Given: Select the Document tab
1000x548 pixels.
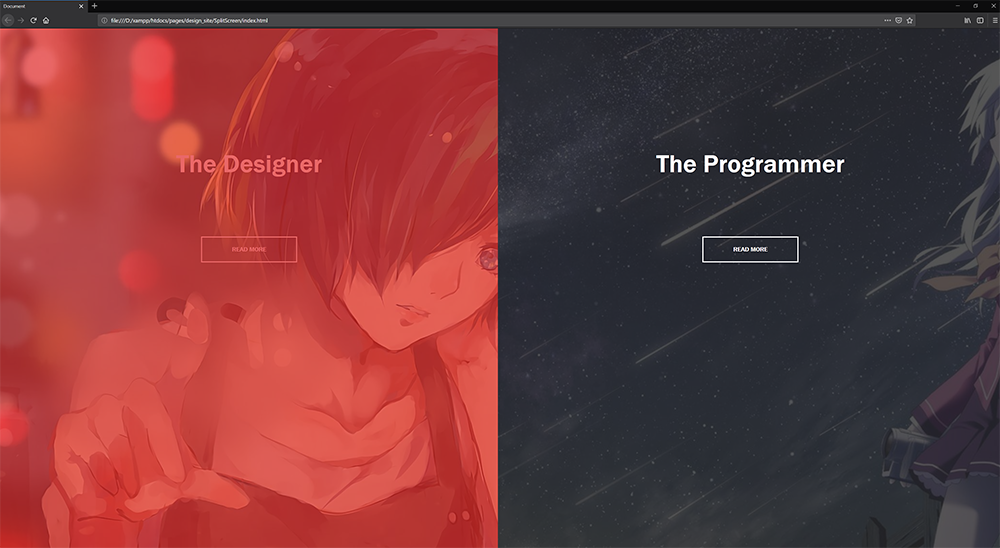Looking at the screenshot, I should pos(43,6).
